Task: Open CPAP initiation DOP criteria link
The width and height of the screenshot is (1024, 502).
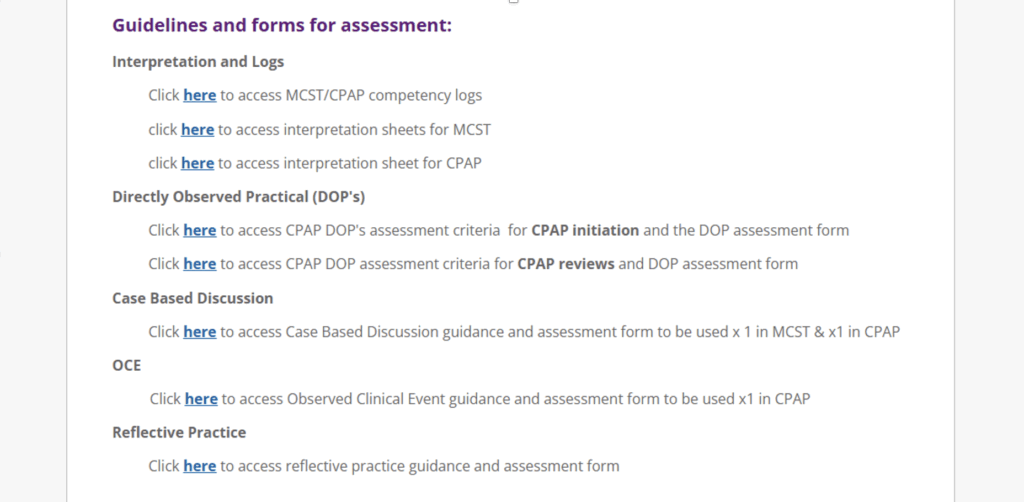Action: (x=199, y=230)
